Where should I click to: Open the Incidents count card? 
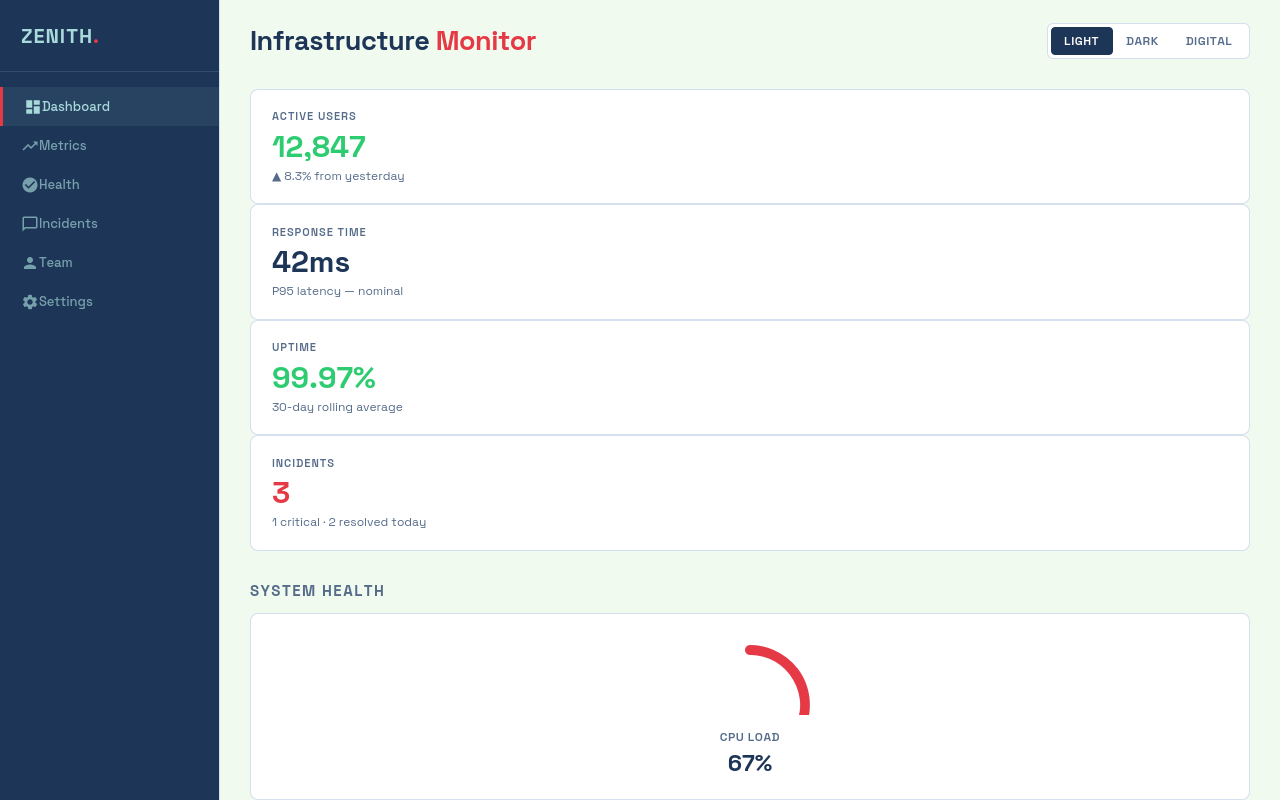click(x=750, y=493)
